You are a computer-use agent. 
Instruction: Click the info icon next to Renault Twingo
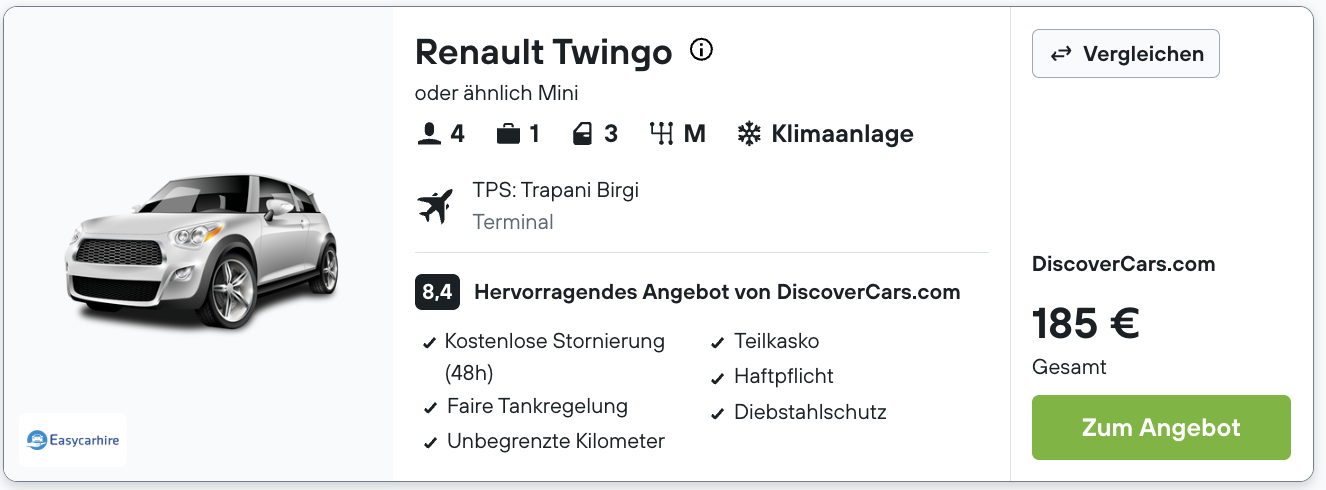click(702, 50)
